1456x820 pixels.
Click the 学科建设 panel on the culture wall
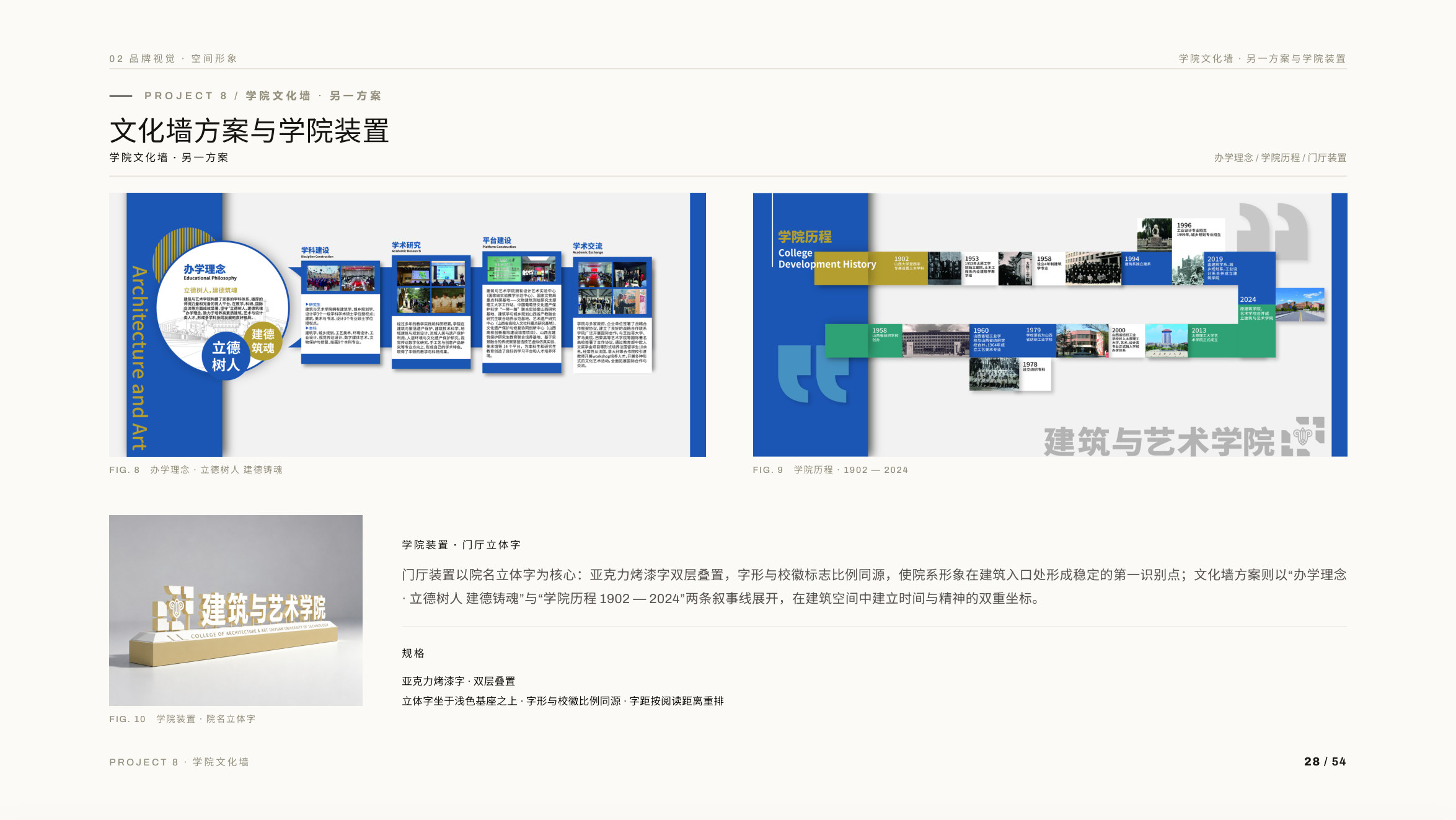340,306
